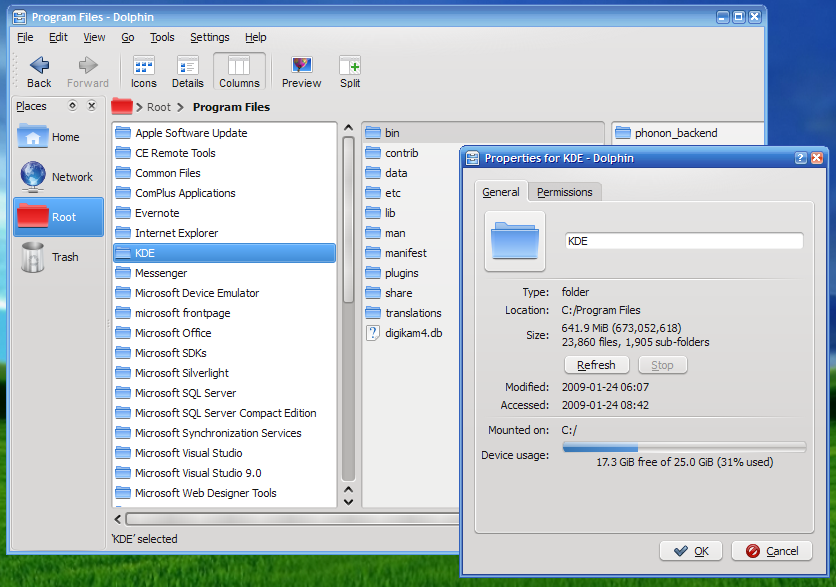
Task: Confirm properties with OK button
Action: (690, 550)
